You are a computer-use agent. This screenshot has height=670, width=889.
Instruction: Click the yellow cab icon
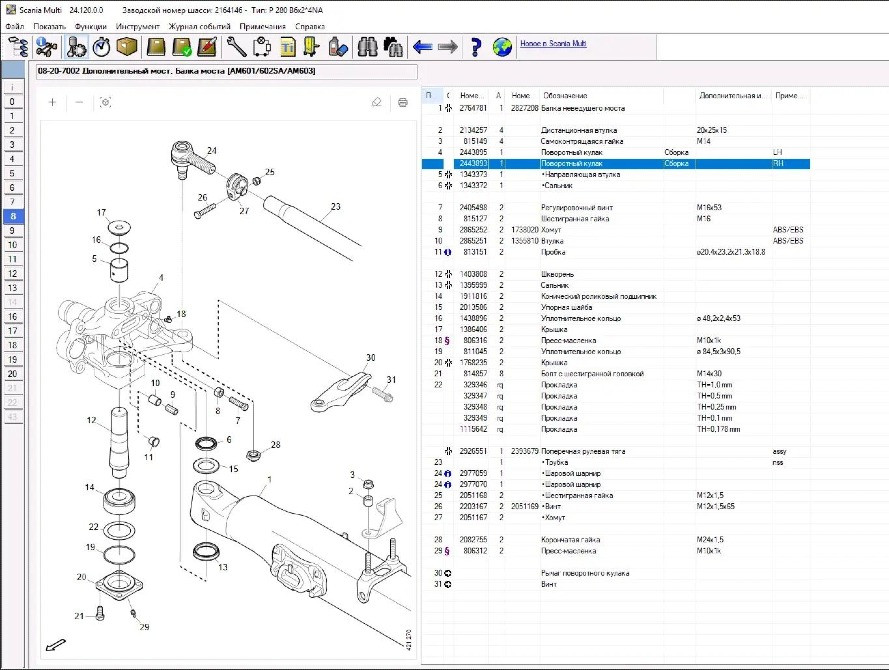(x=311, y=46)
